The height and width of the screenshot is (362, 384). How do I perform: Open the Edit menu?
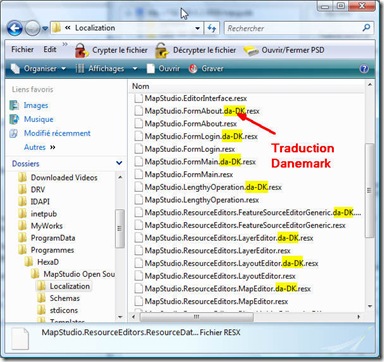coord(50,49)
